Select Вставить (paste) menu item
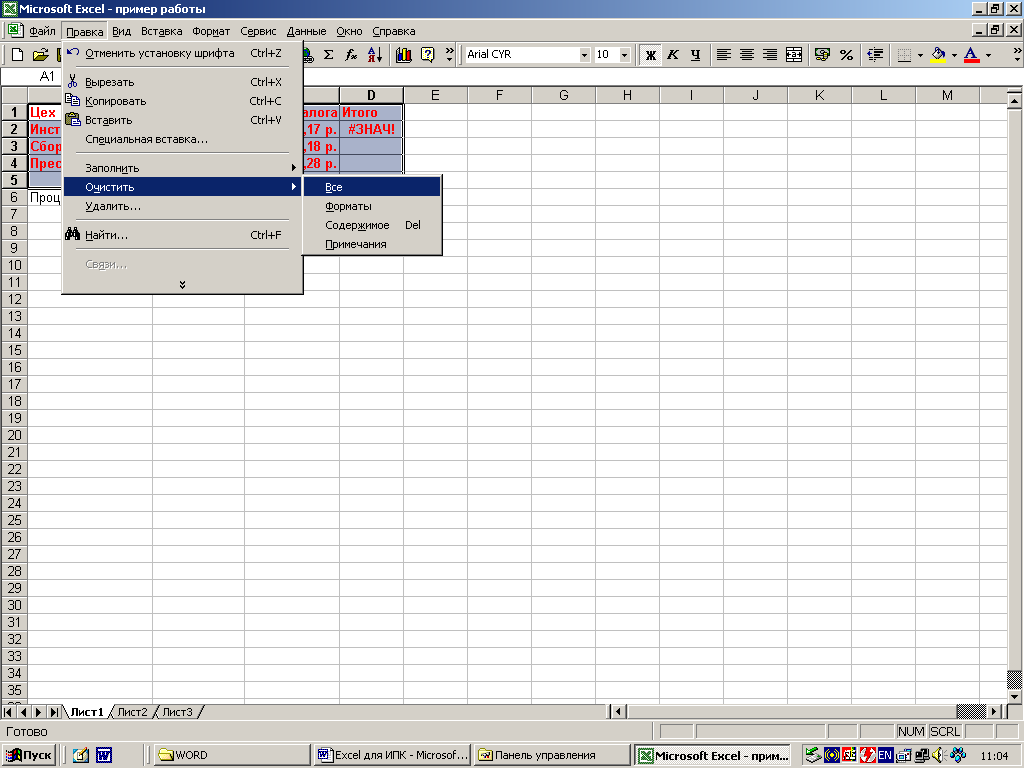1024x768 pixels. tap(182, 120)
